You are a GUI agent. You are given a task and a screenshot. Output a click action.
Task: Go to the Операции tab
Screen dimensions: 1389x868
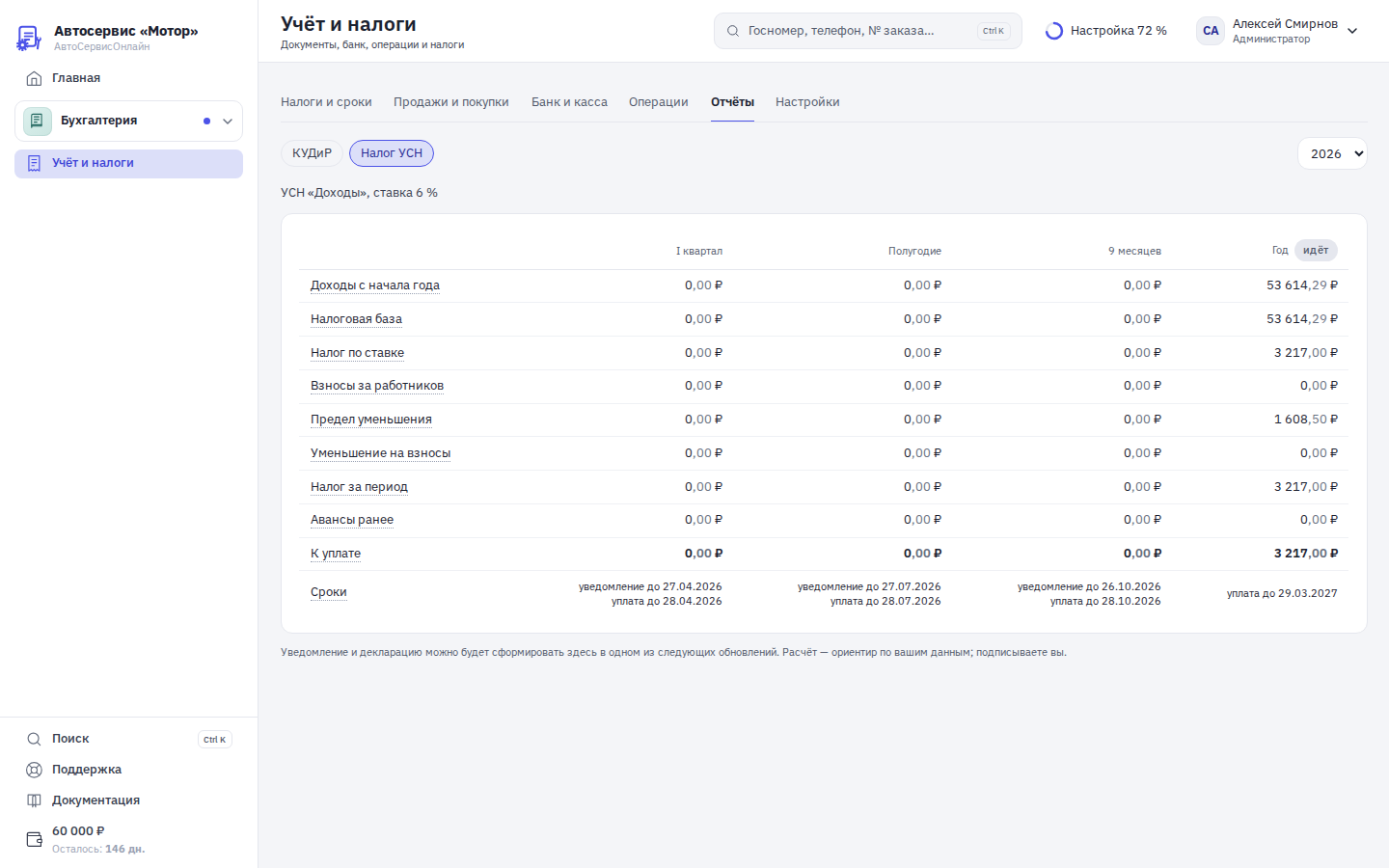click(659, 102)
